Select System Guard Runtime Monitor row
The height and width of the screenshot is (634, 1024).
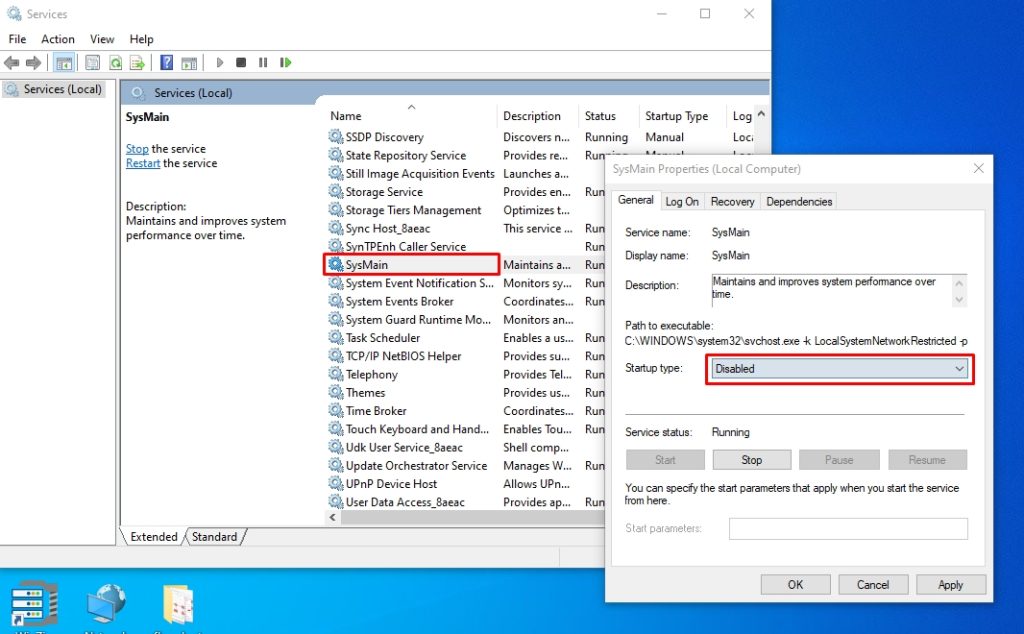tap(417, 320)
